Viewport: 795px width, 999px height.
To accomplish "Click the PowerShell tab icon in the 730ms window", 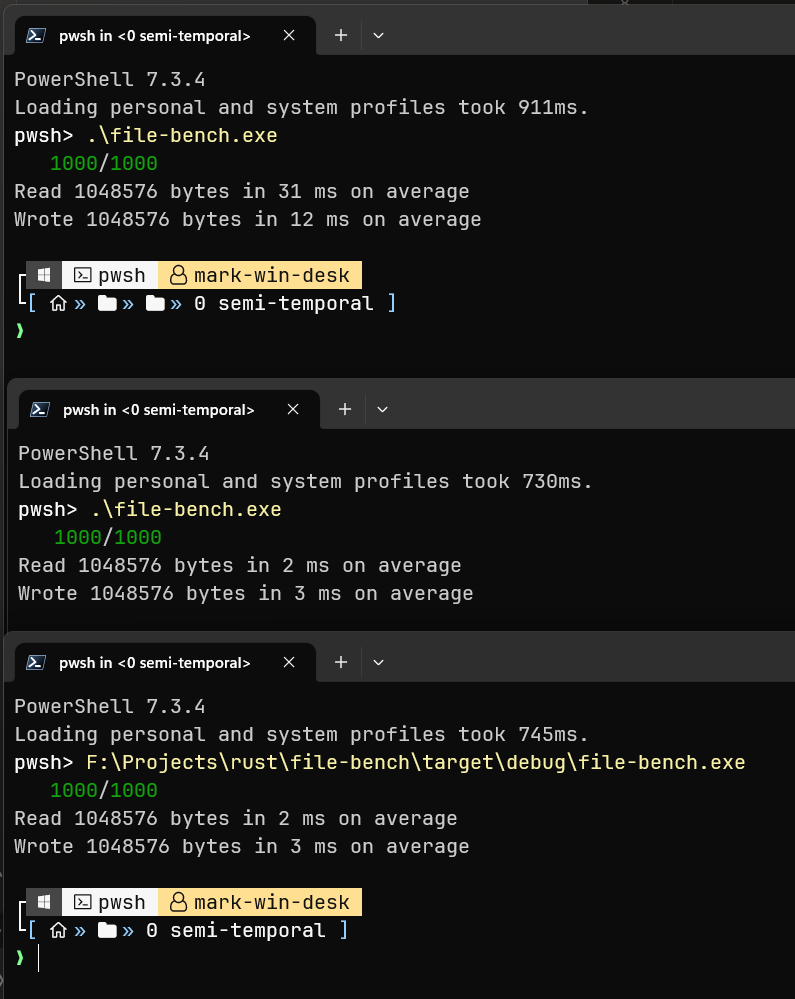I will click(39, 410).
